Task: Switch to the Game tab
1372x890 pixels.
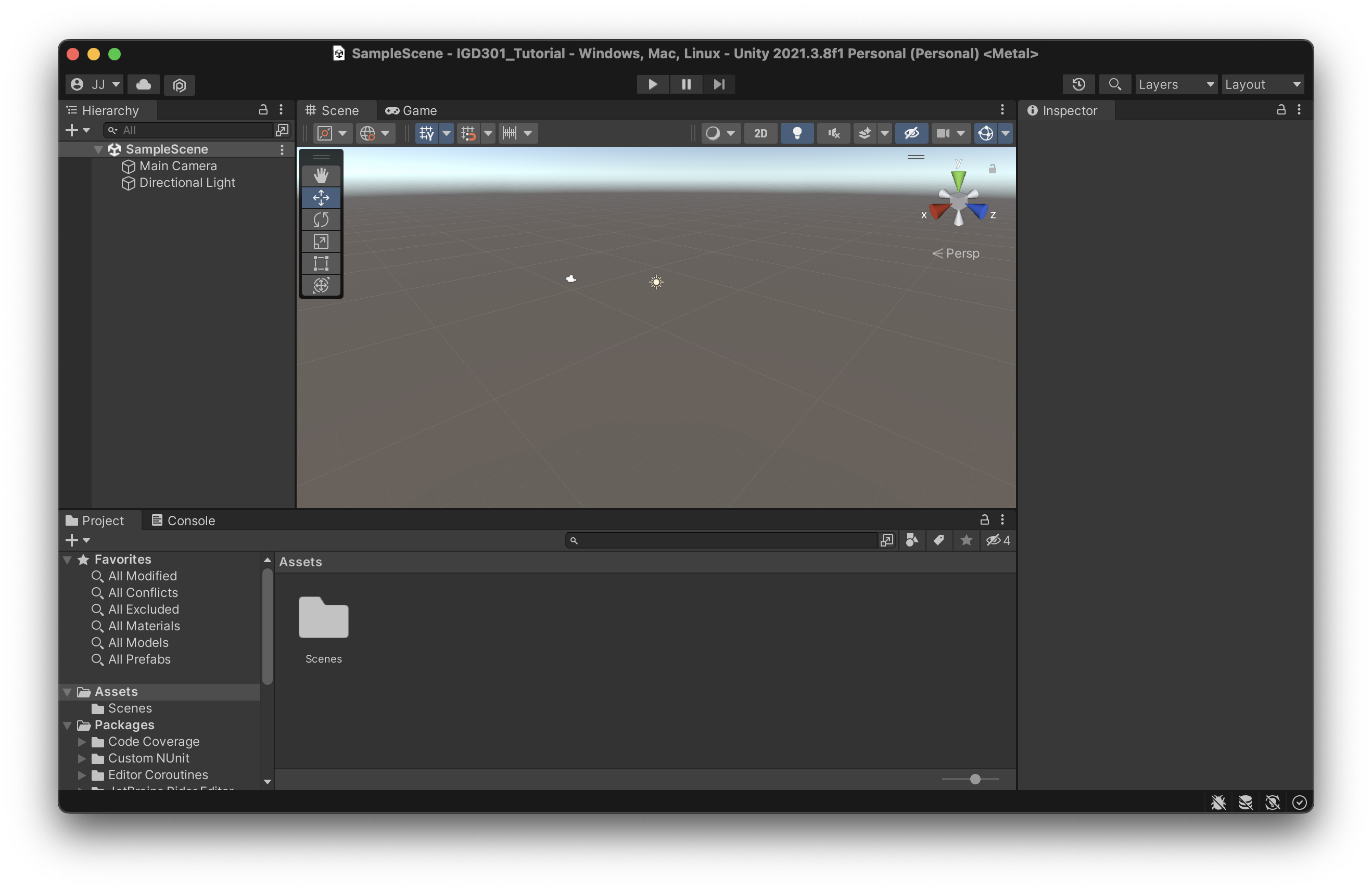Action: (412, 111)
